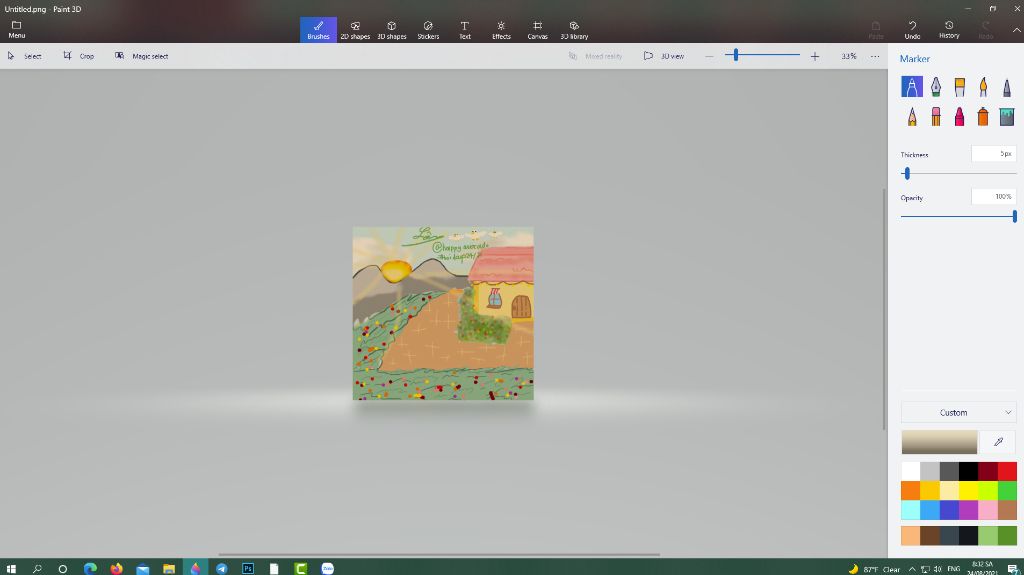Switch to the Brushes tab
Viewport: 1024px width, 575px height.
pos(318,30)
